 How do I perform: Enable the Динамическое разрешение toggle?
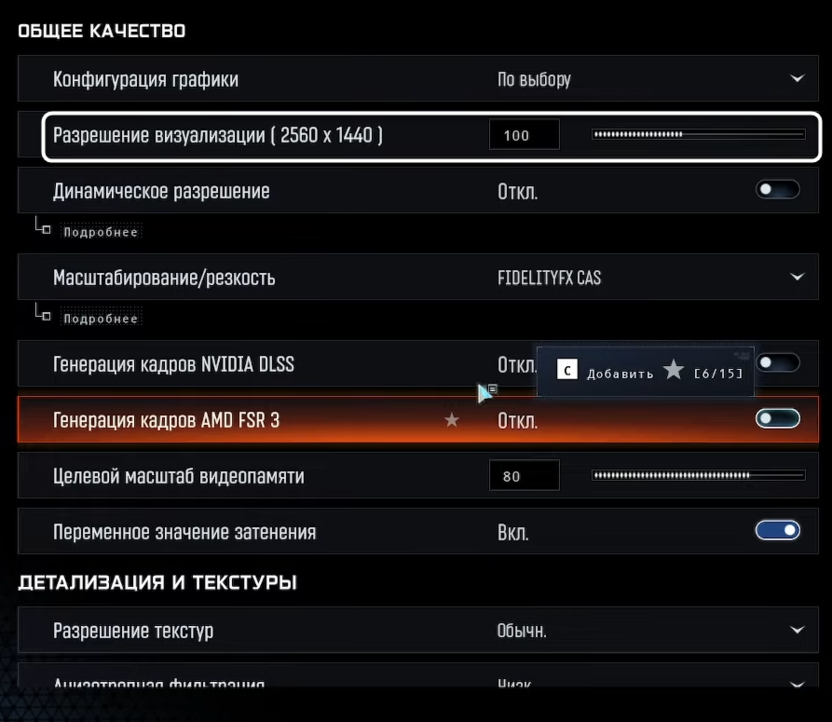point(778,189)
